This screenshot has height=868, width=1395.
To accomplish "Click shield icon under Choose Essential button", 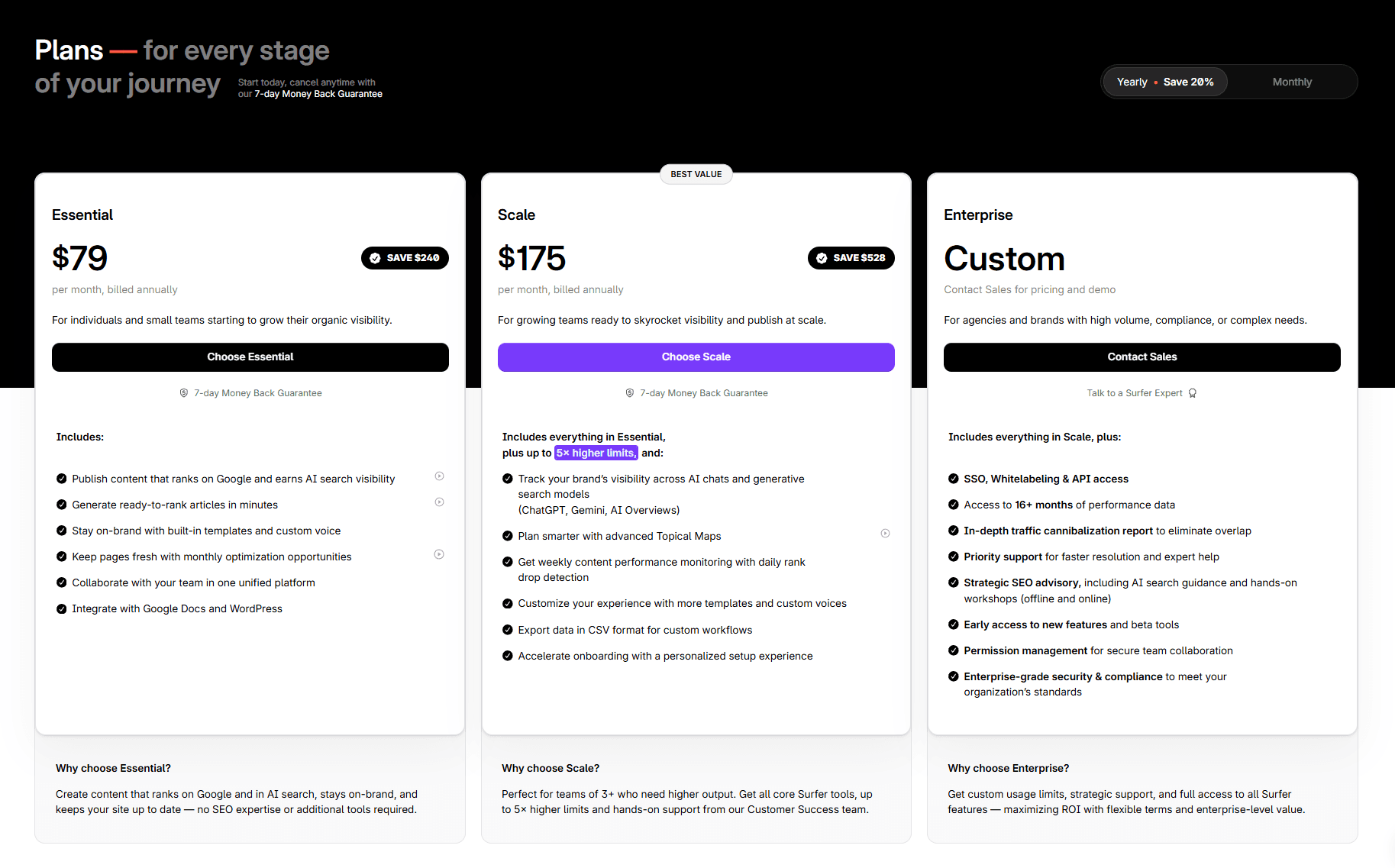I will (184, 393).
